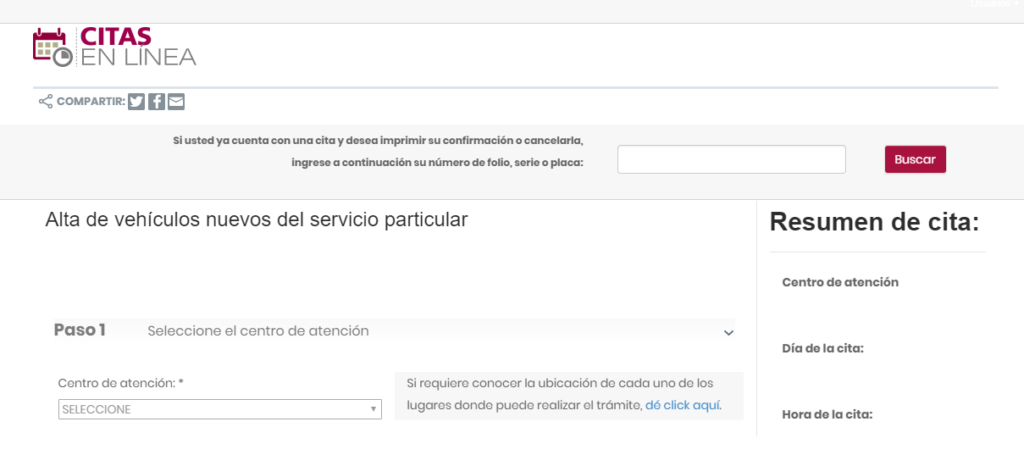Click the small arrow on the SELECCIONE combo box
1024x455 pixels.
(373, 410)
